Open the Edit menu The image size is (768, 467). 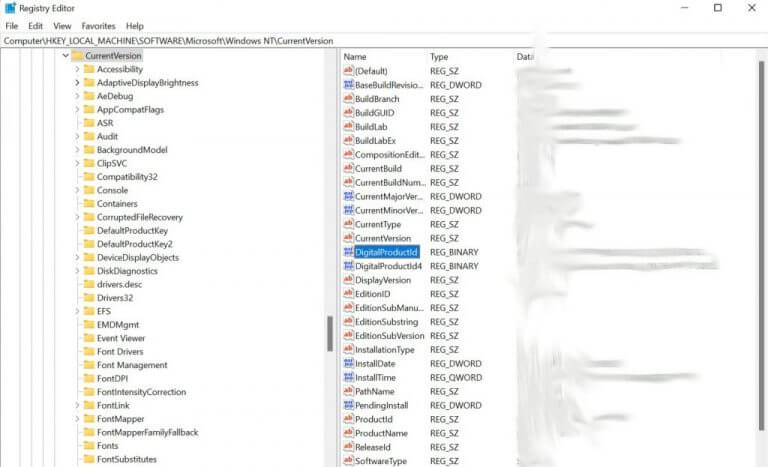pos(35,26)
